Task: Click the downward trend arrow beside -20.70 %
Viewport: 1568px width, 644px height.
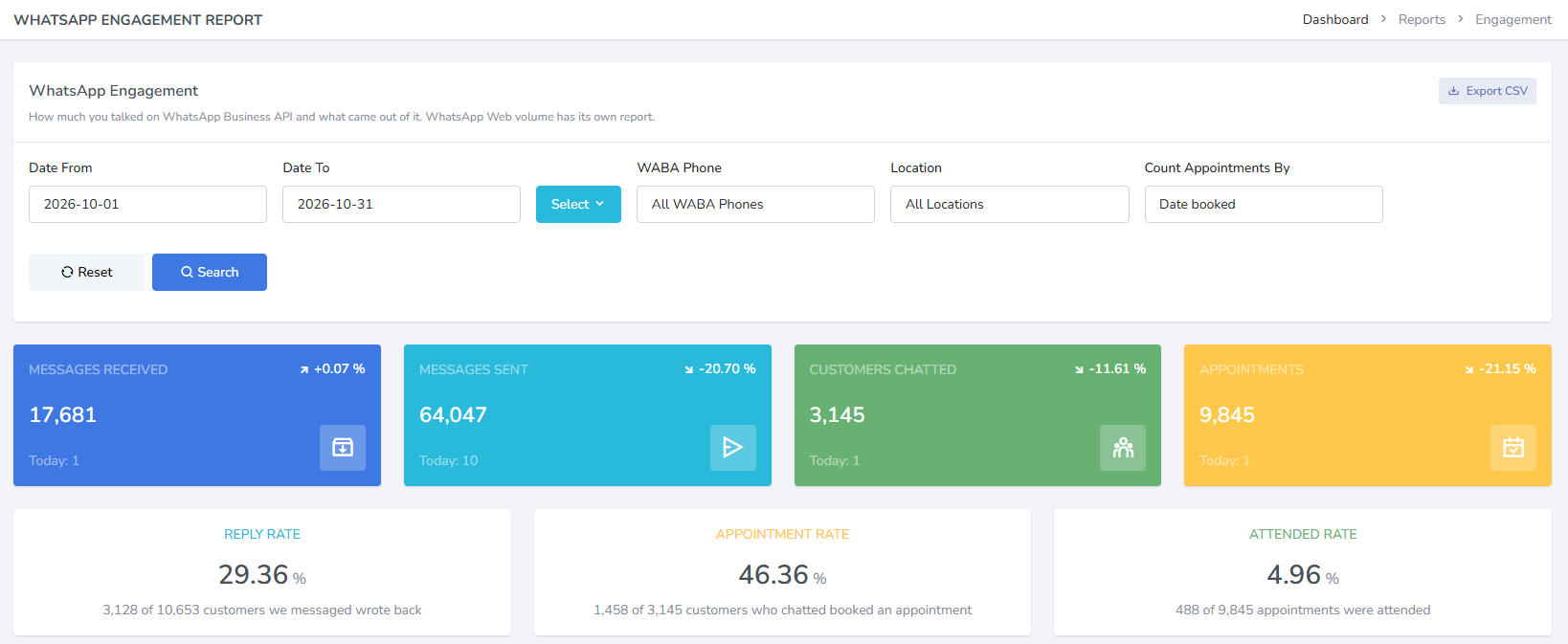Action: [x=689, y=369]
